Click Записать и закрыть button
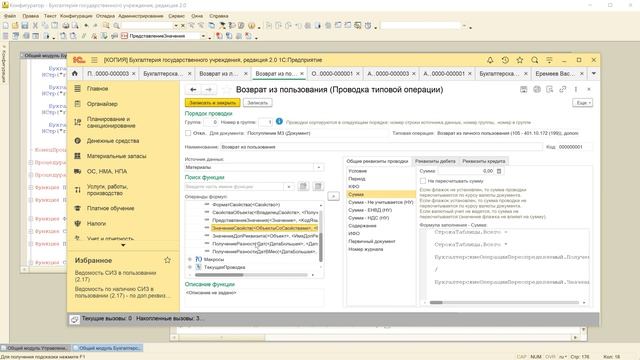640x360 pixels. (x=213, y=103)
